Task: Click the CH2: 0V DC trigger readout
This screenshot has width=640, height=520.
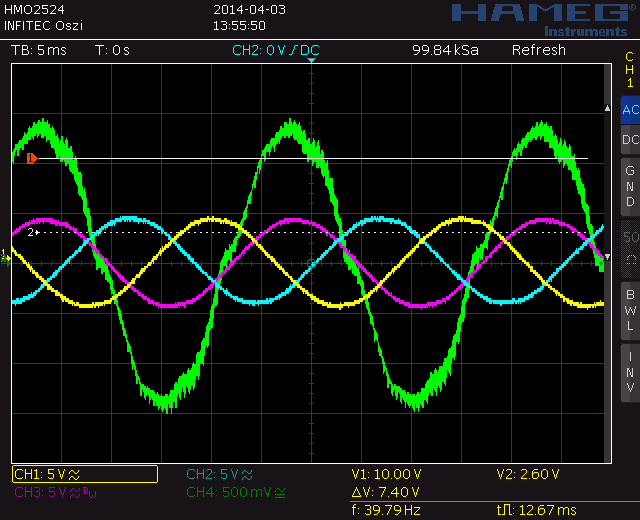Action: tap(276, 50)
